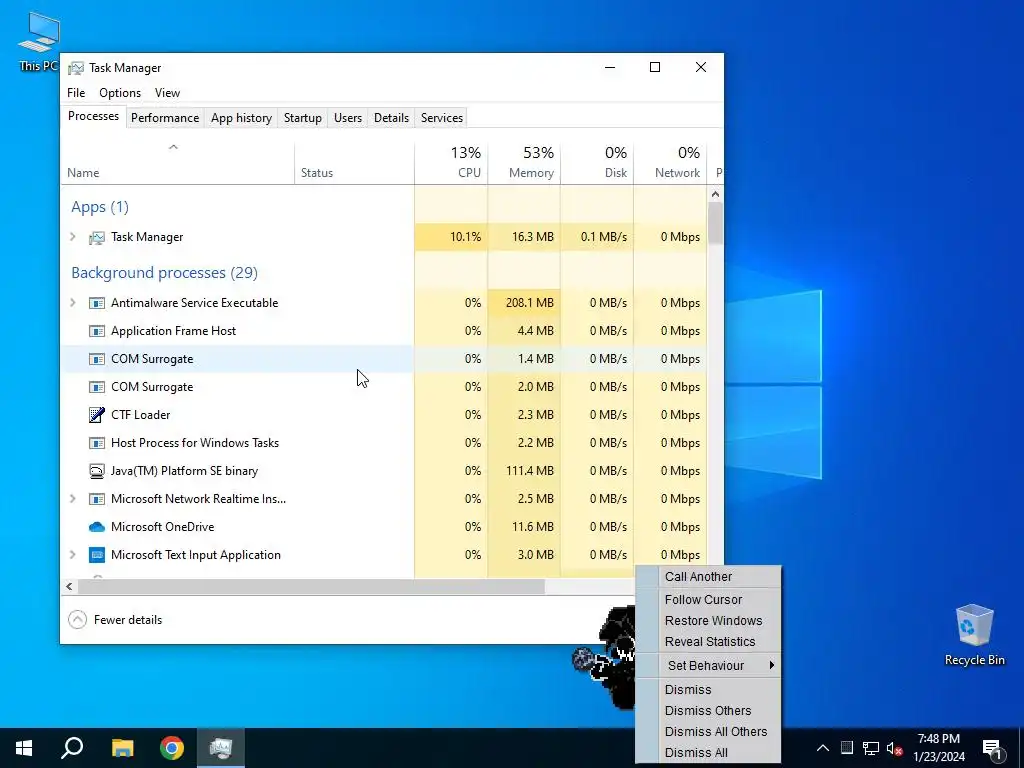
Task: Open the View menu
Action: [x=167, y=93]
